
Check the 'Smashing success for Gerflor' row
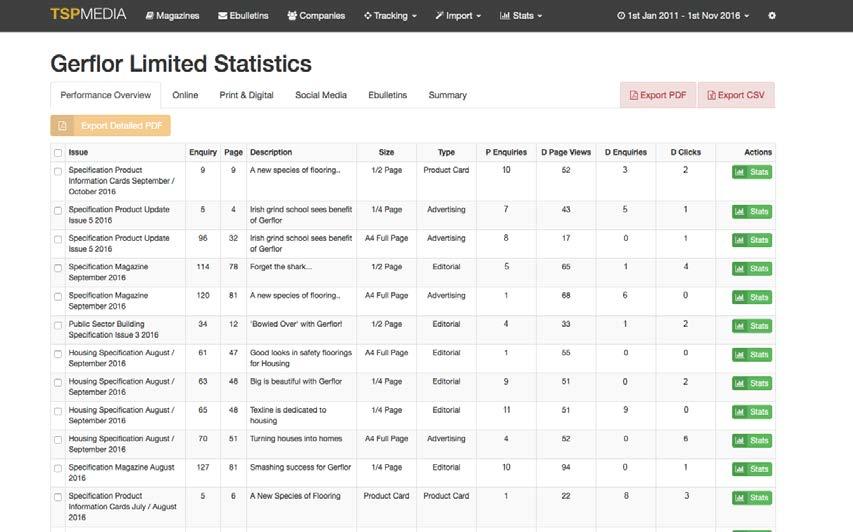(58, 468)
